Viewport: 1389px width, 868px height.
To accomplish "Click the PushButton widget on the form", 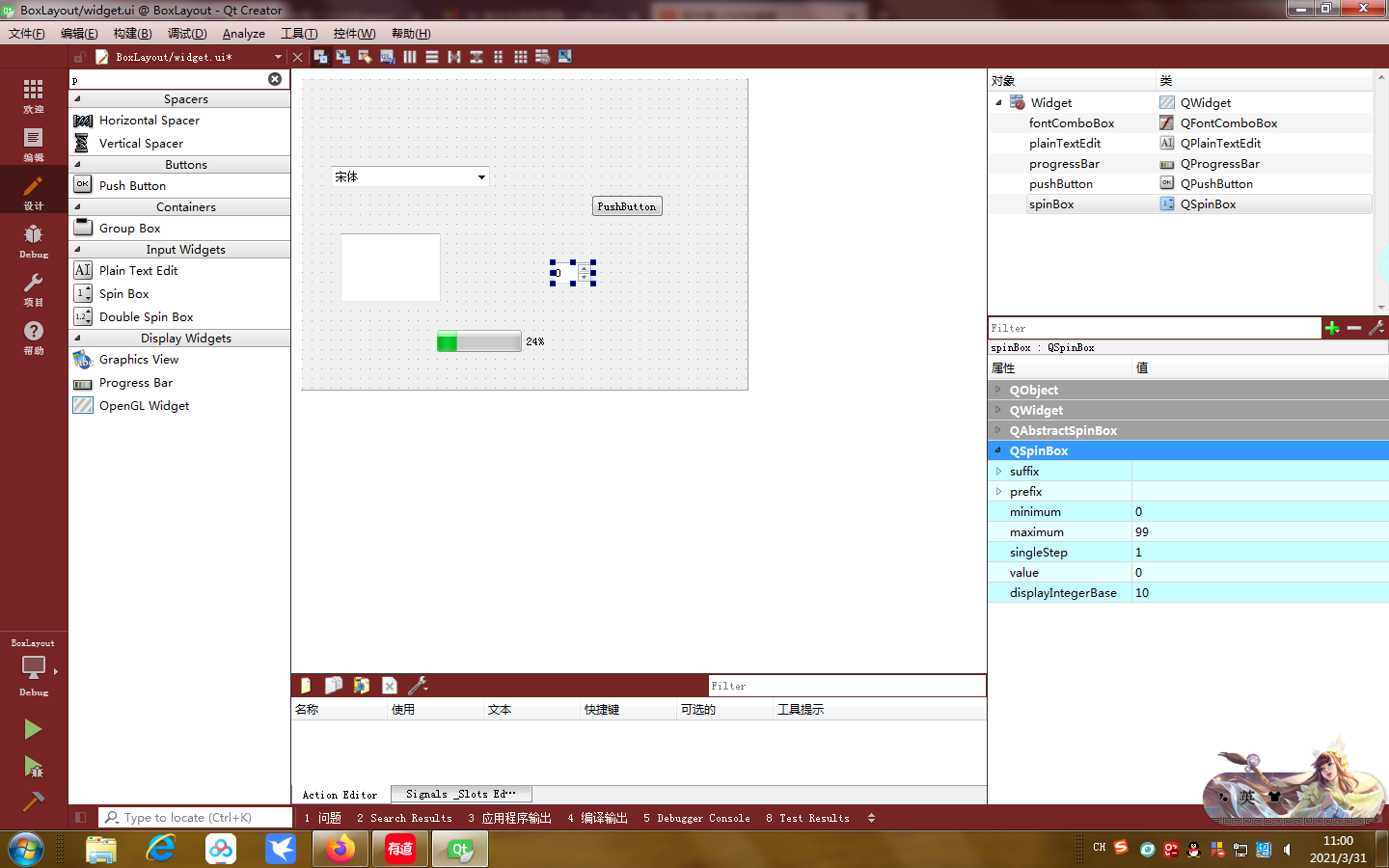I will point(626,205).
